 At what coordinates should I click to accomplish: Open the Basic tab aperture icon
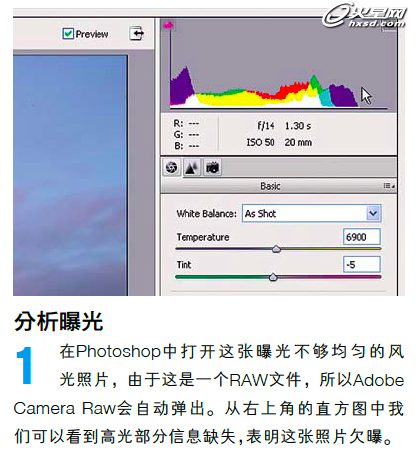click(172, 167)
